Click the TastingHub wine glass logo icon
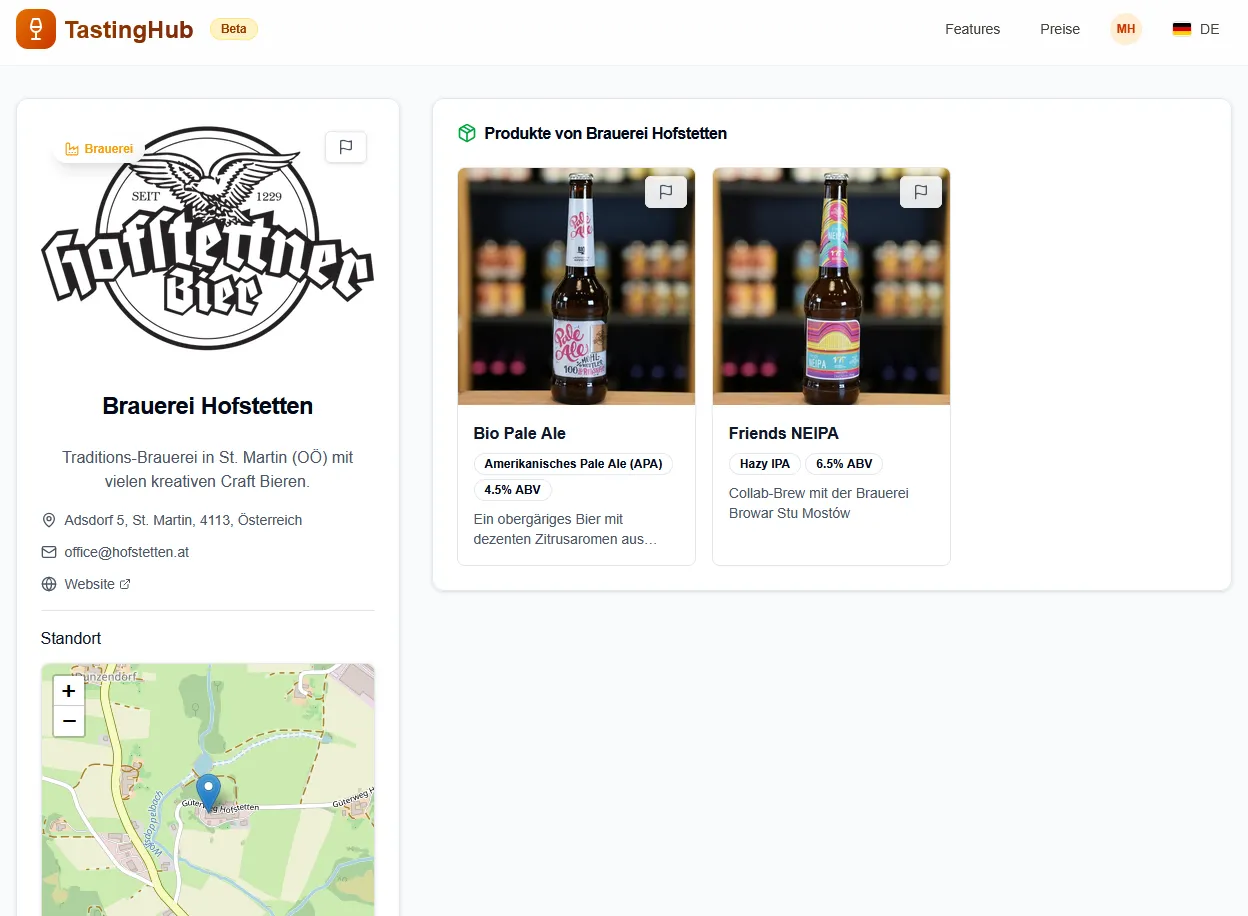Image resolution: width=1248 pixels, height=916 pixels. [36, 29]
